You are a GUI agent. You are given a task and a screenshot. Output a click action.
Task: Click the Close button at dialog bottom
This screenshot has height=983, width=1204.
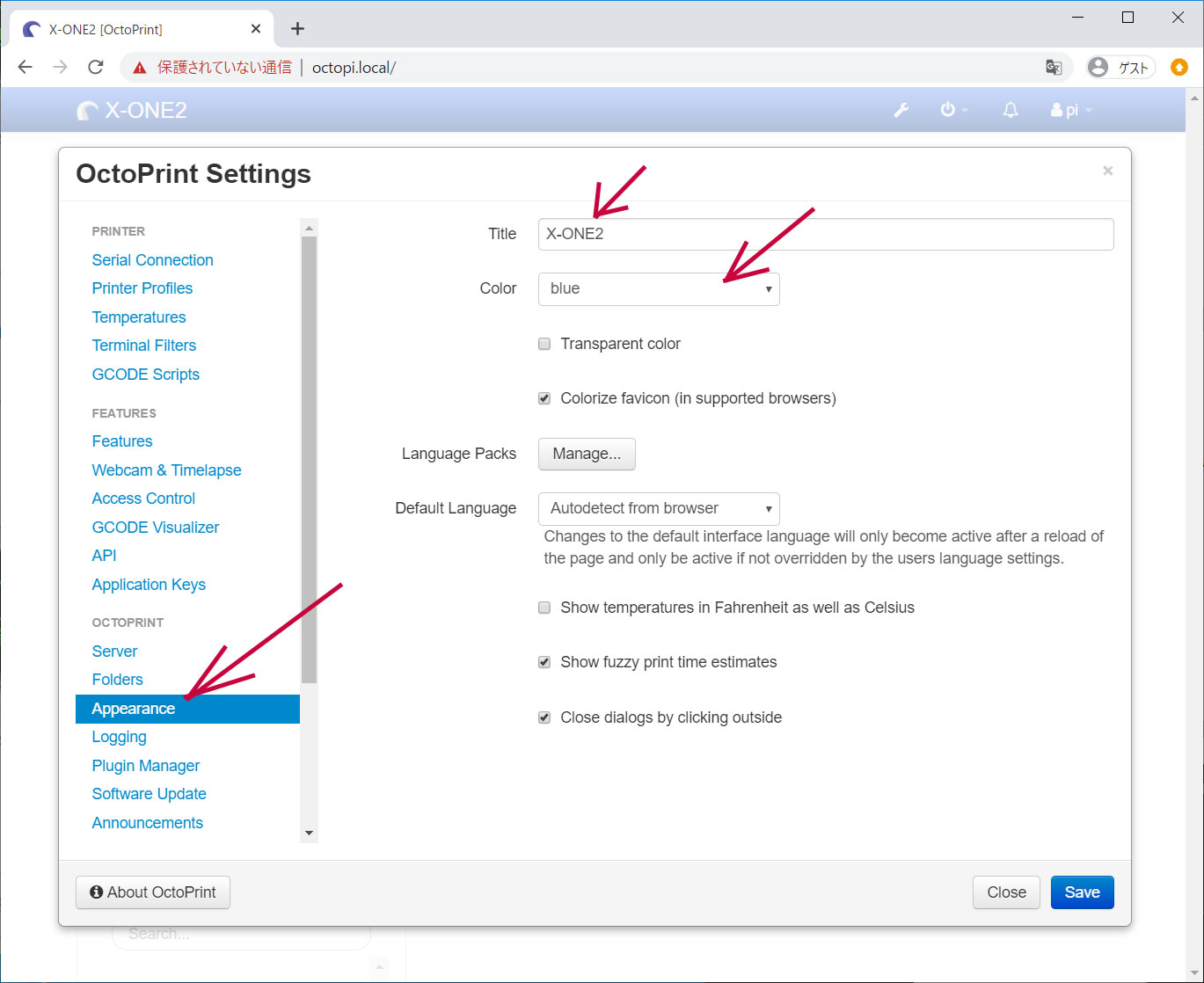(x=1006, y=892)
